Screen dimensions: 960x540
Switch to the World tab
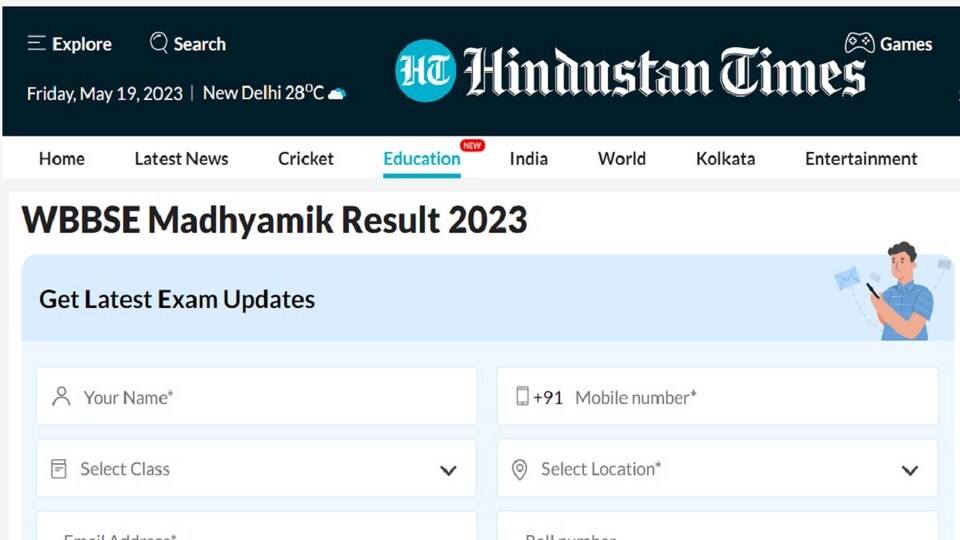tap(621, 159)
